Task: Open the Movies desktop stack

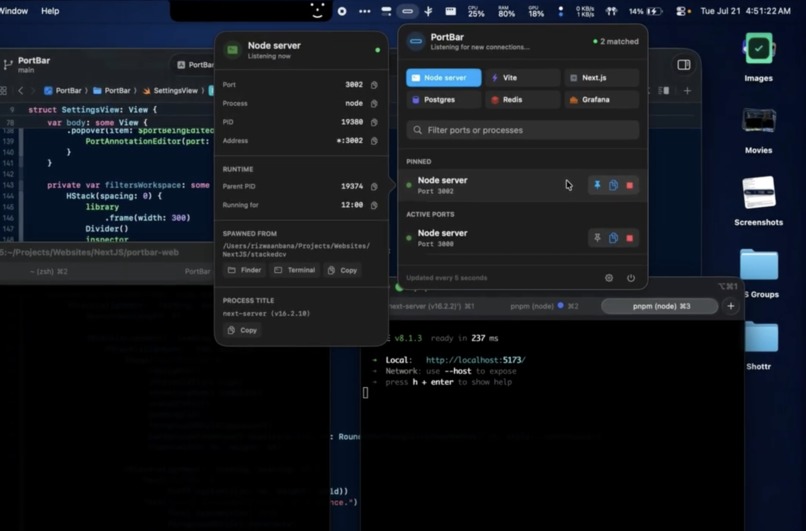Action: pyautogui.click(x=759, y=130)
